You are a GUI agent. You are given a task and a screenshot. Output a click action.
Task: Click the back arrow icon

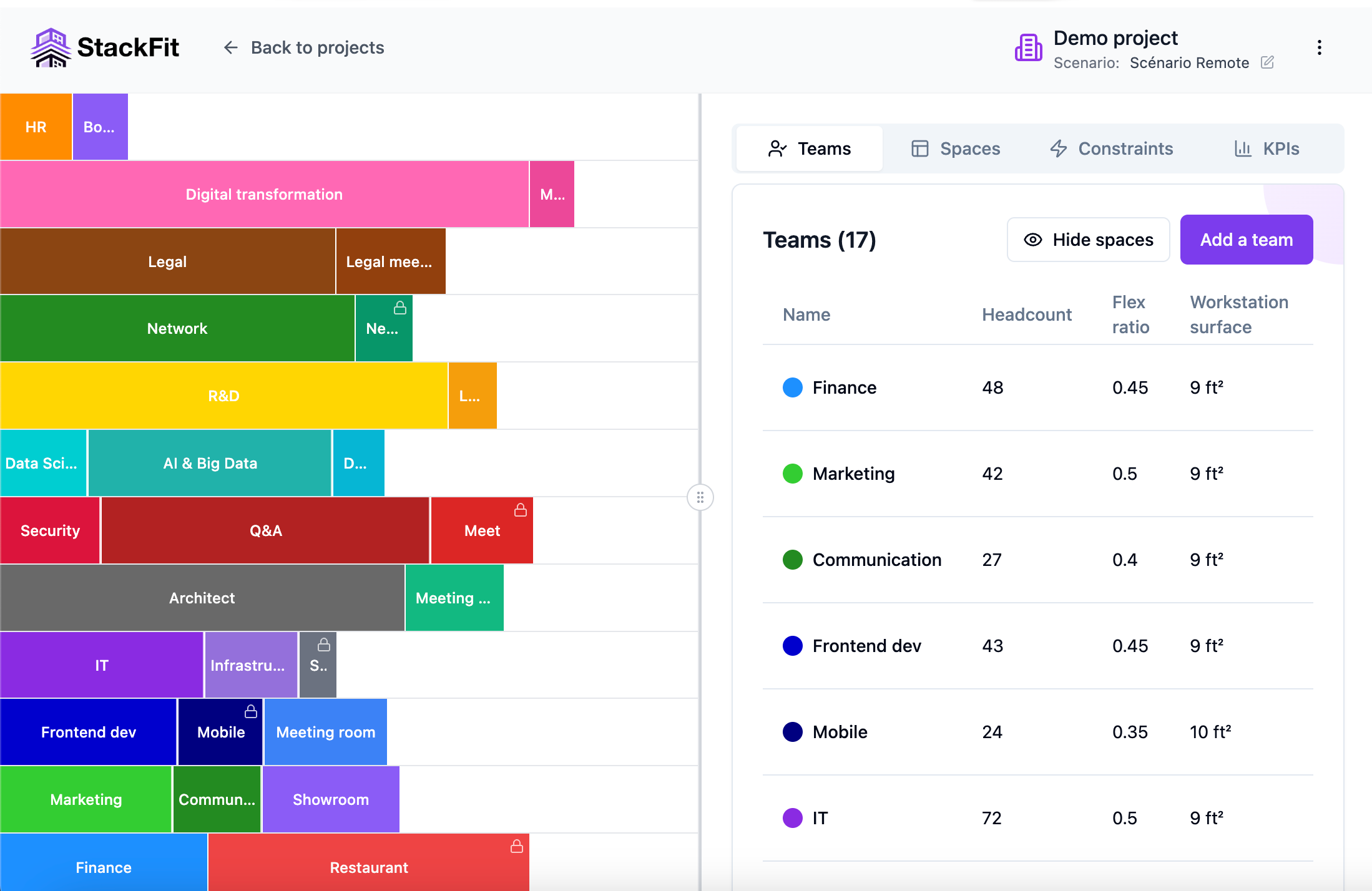pos(230,47)
